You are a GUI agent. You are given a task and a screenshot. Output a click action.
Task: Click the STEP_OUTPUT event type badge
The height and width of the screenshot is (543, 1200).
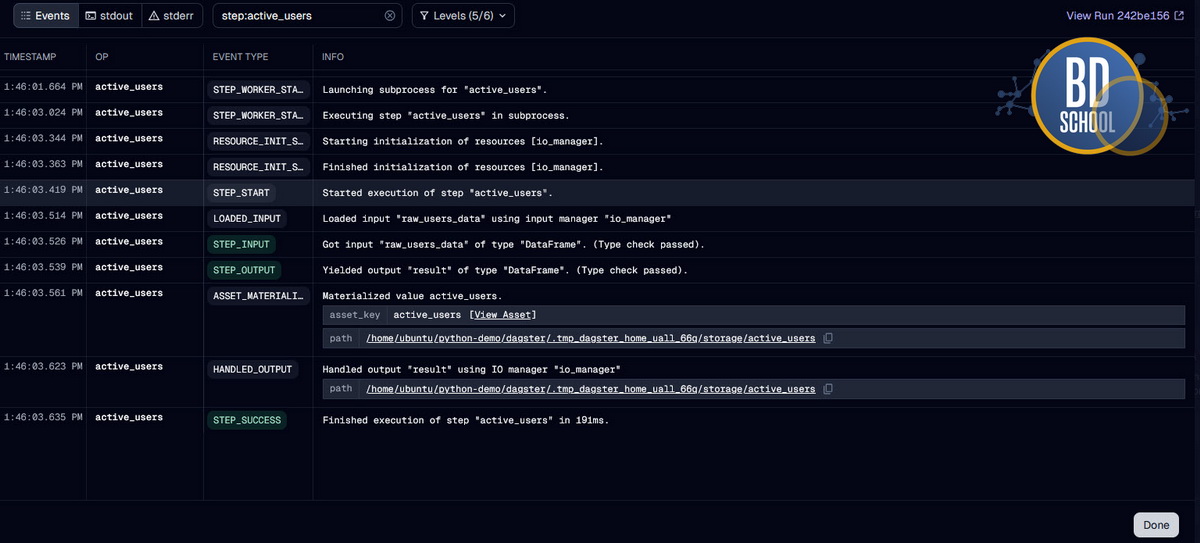tap(244, 270)
